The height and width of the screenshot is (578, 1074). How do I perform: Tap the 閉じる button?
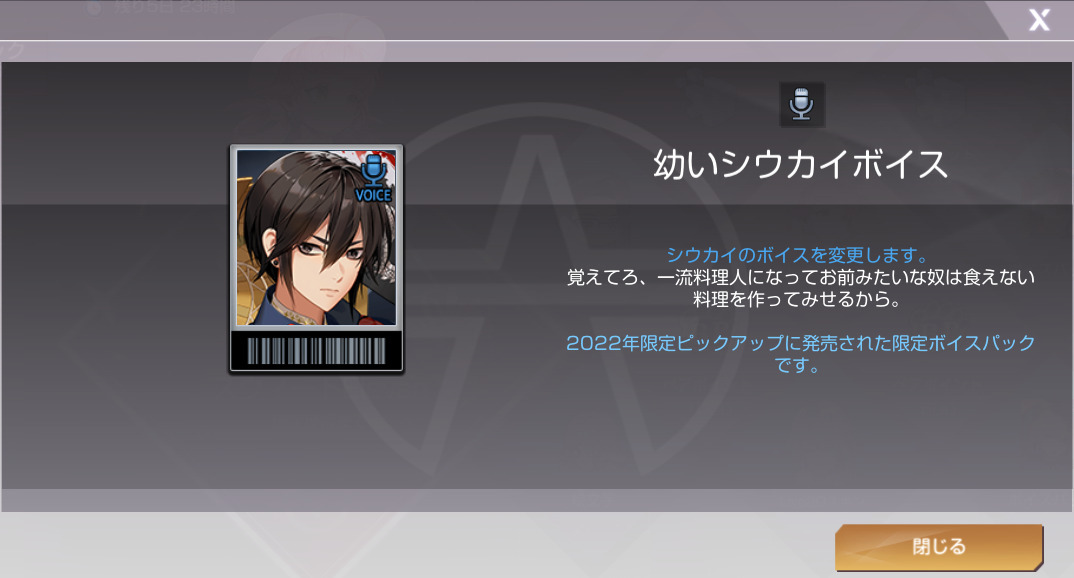938,546
